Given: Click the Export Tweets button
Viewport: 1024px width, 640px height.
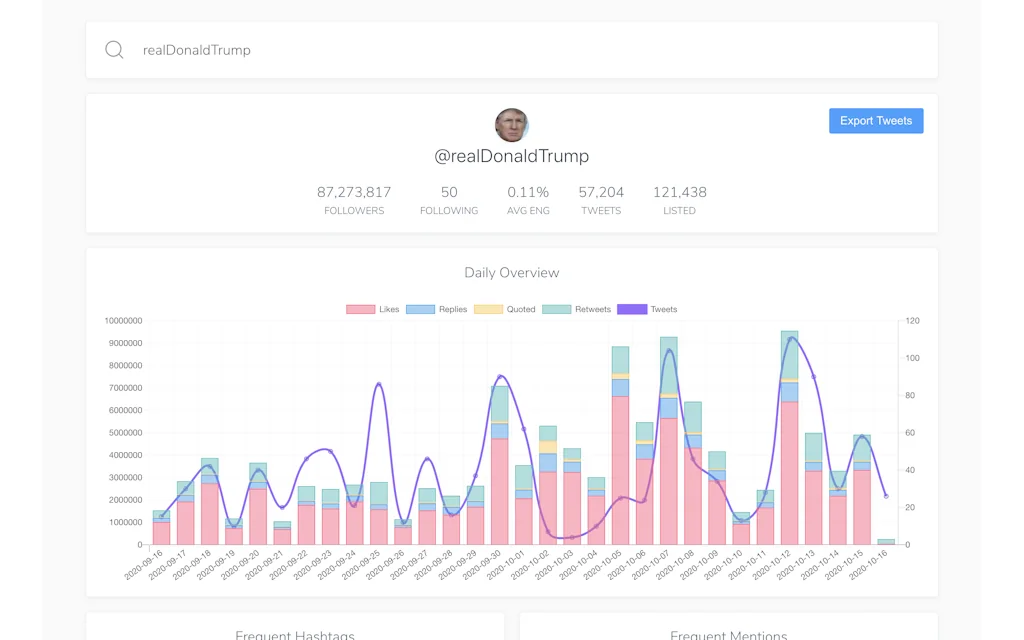Looking at the screenshot, I should pyautogui.click(x=876, y=121).
